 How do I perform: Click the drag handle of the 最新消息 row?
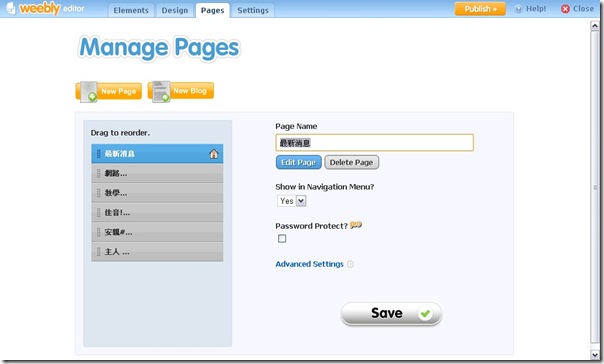[99, 154]
